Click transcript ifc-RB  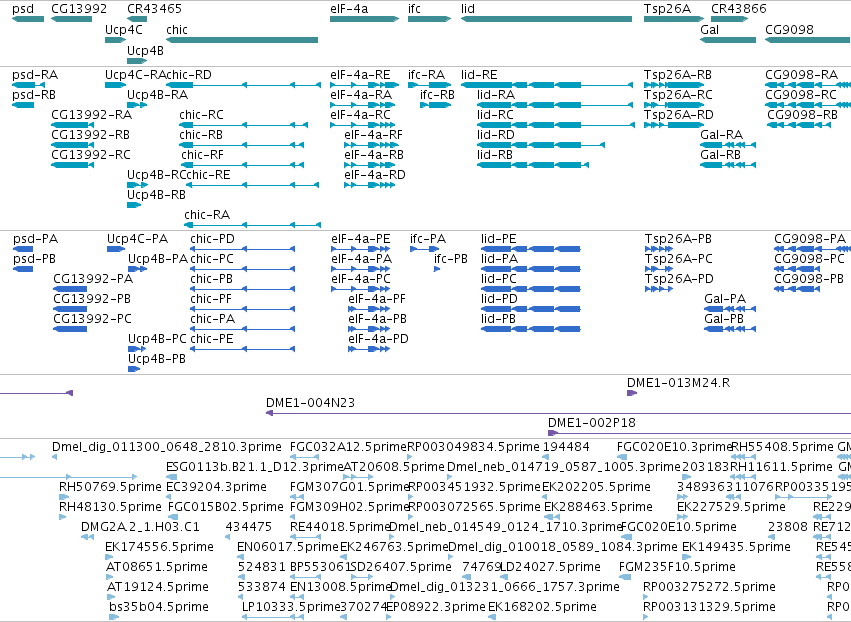click(435, 105)
